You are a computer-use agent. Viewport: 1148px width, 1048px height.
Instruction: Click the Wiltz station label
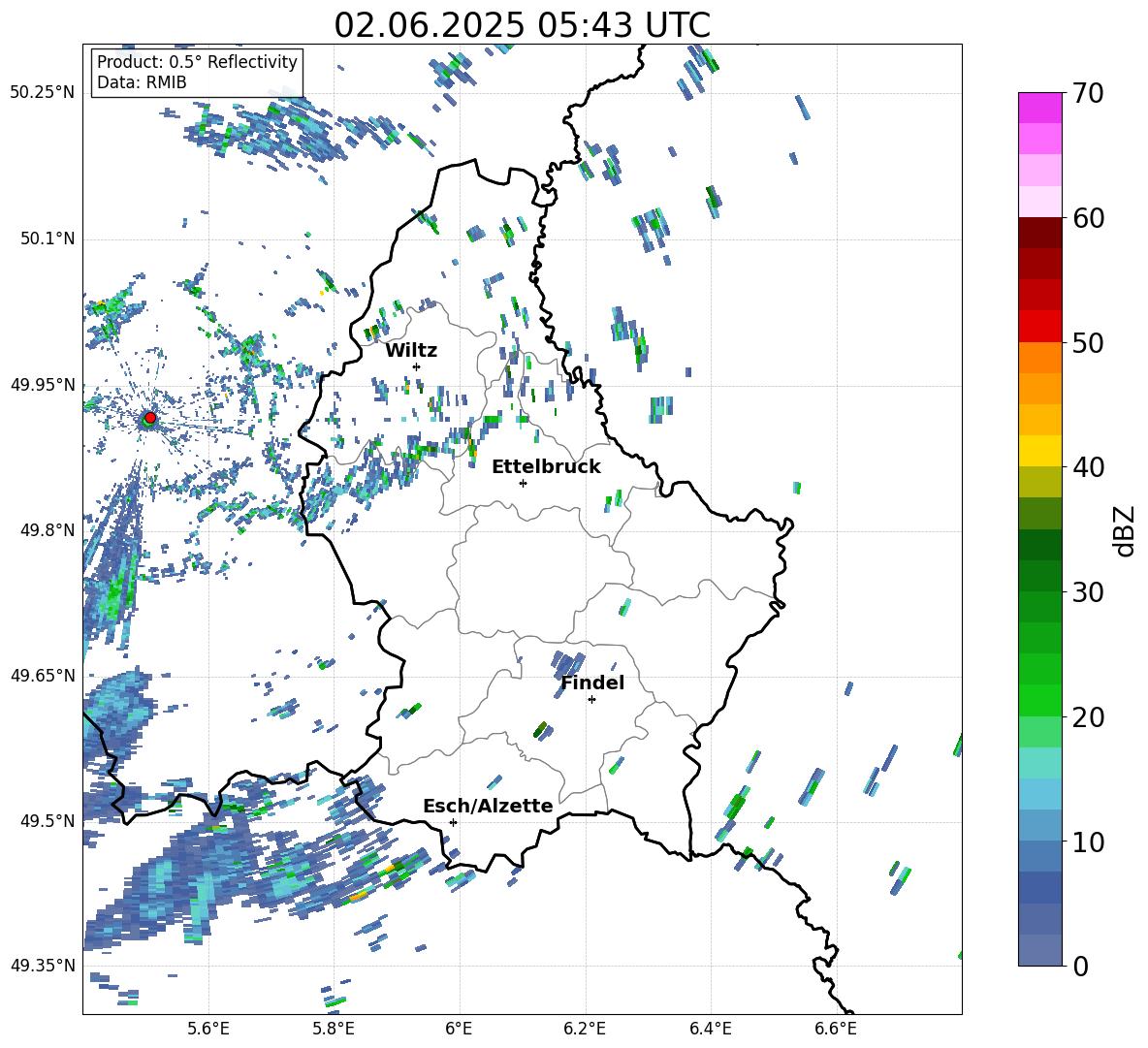click(x=411, y=351)
